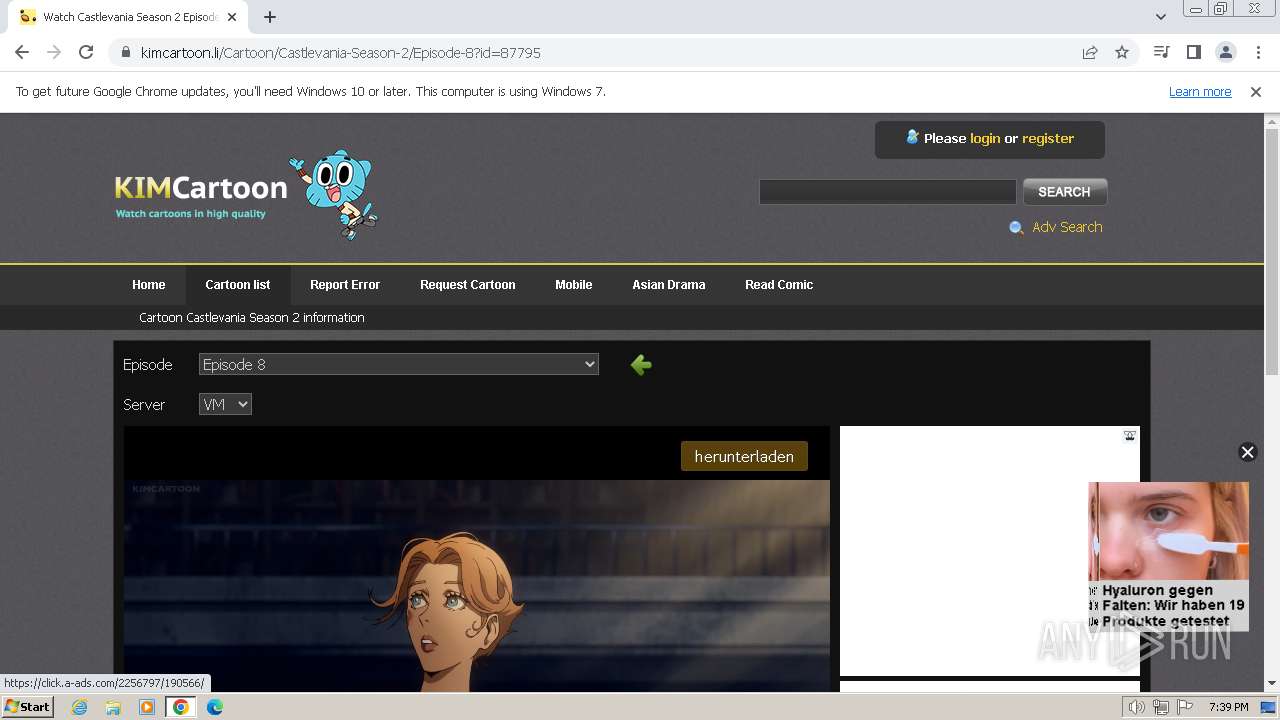Go back with the browser back arrow
This screenshot has width=1280, height=720.
coord(22,52)
